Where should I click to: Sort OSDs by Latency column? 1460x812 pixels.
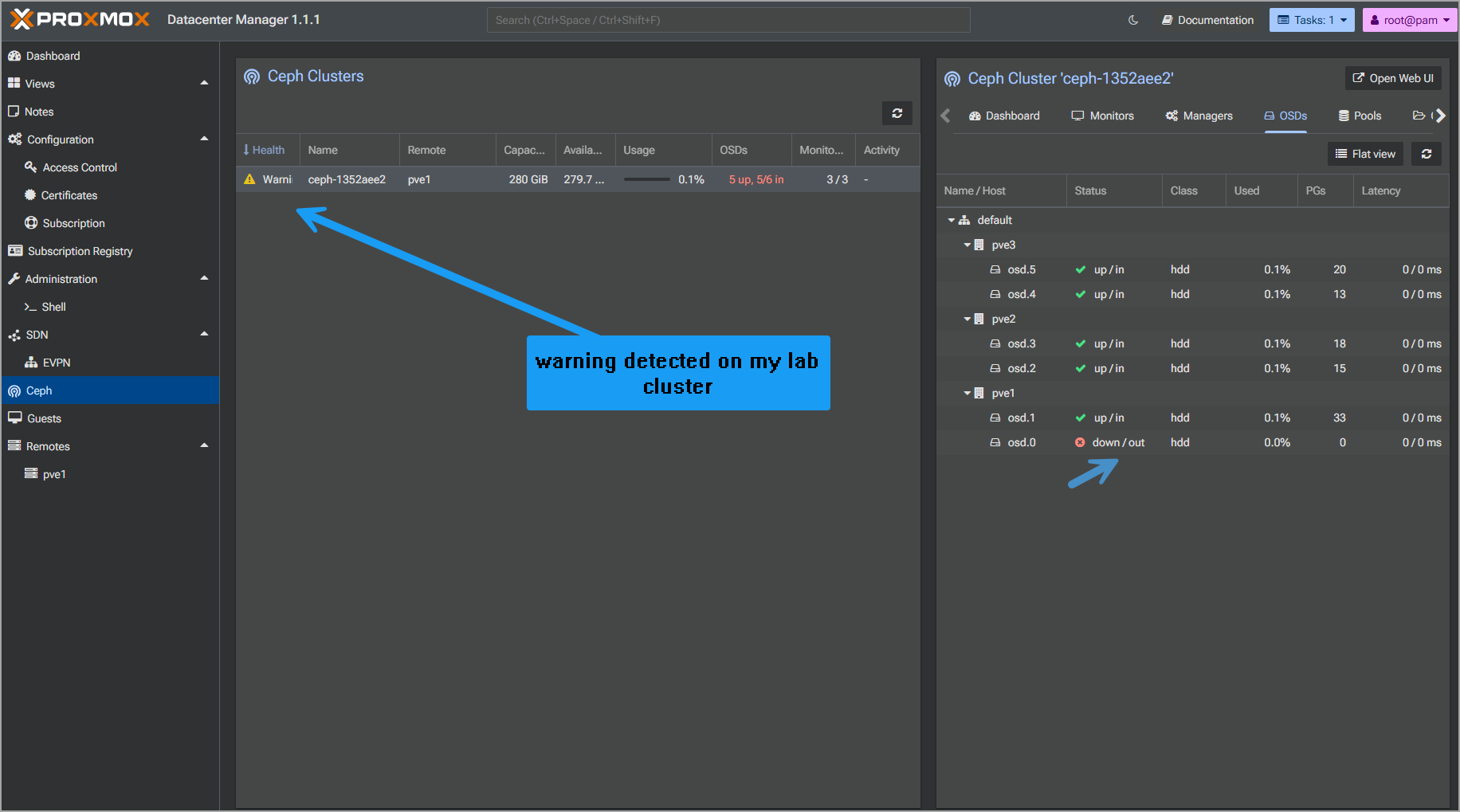(1401, 190)
